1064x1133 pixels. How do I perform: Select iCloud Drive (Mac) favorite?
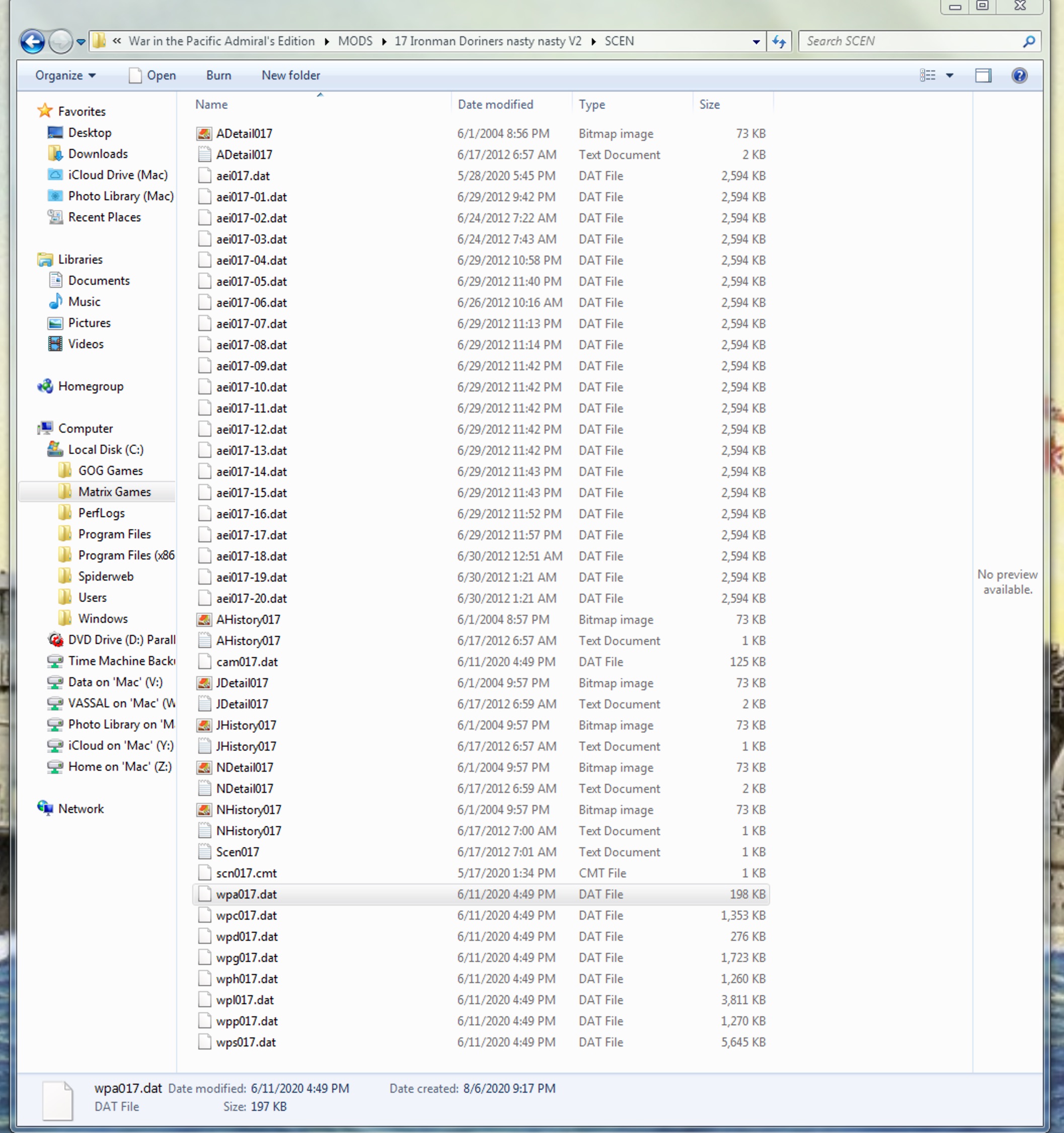tap(117, 175)
